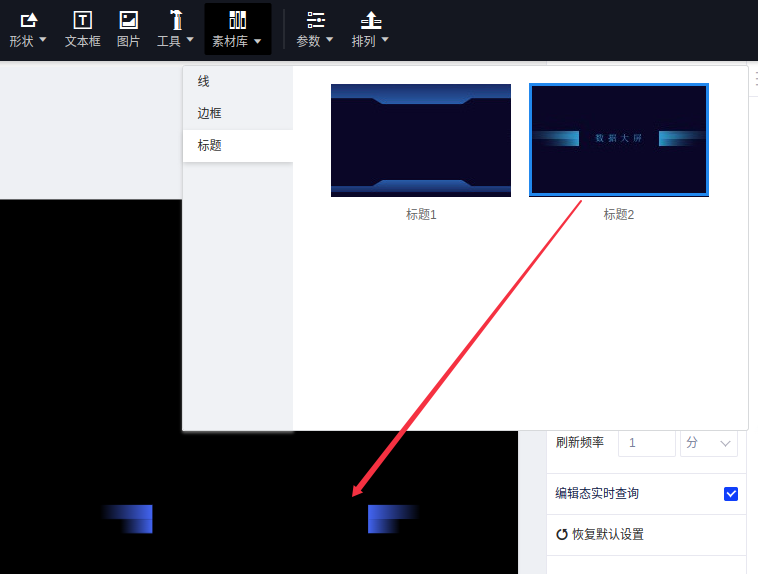This screenshot has height=574, width=758.
Task: Choose the 标题 category item
Action: (209, 146)
